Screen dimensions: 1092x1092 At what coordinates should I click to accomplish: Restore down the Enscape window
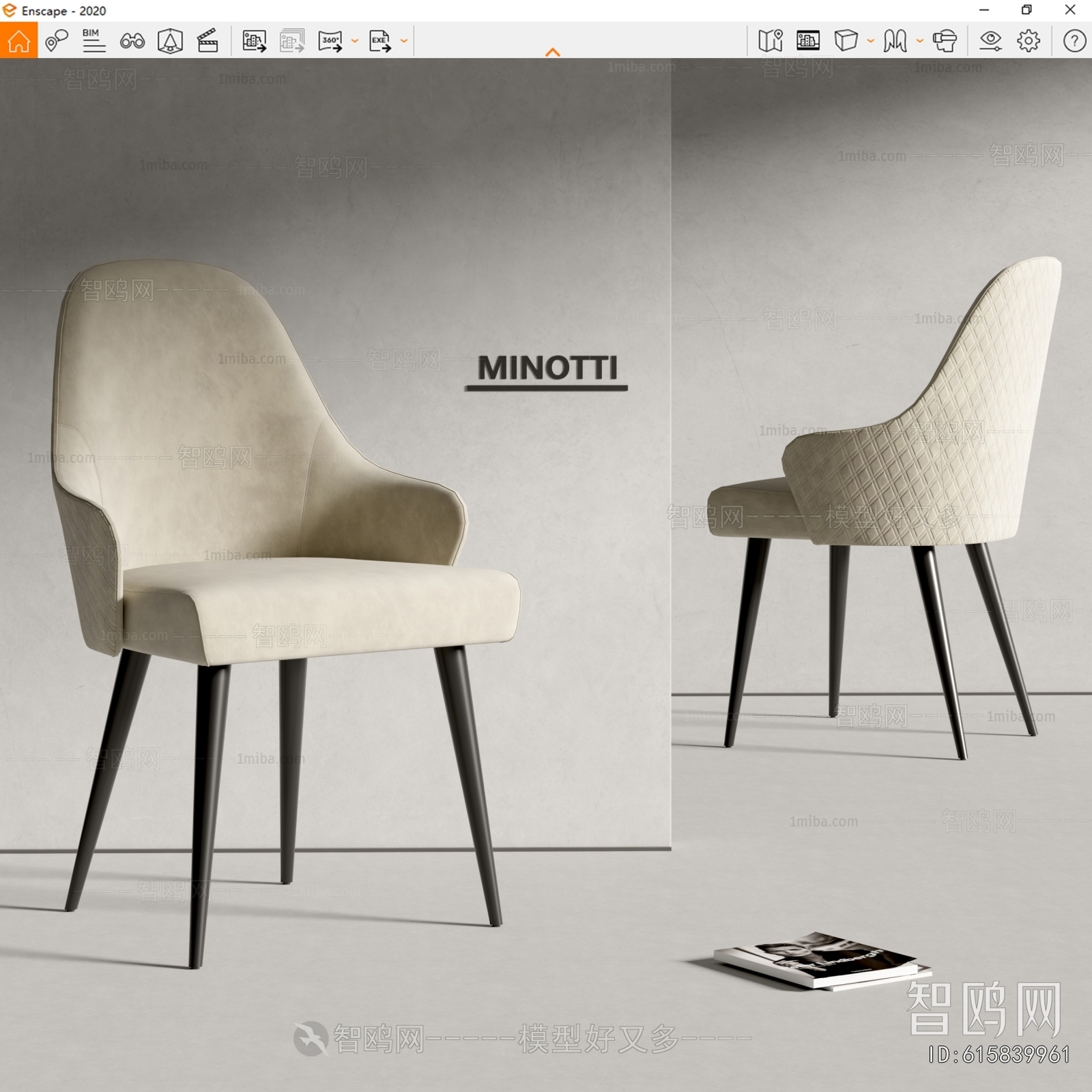pyautogui.click(x=1026, y=10)
